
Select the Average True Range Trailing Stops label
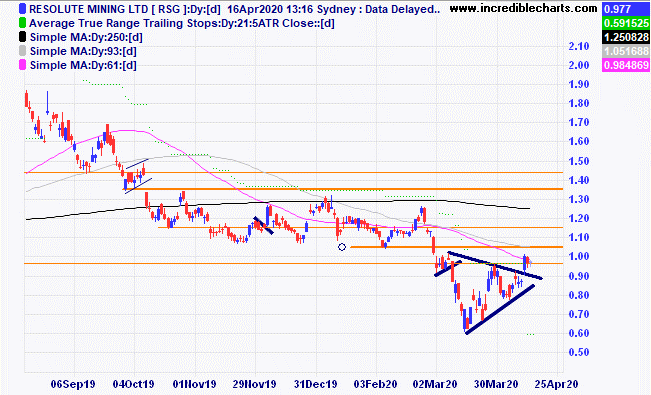[182, 23]
